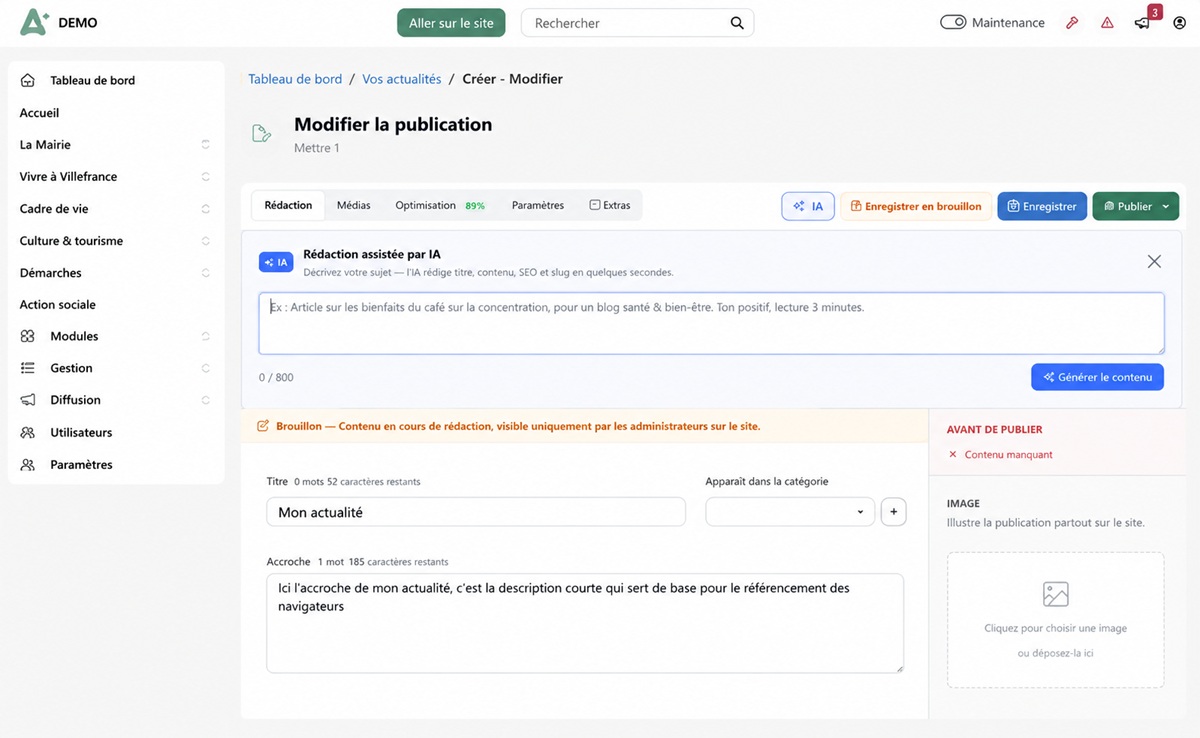Close the Rédaction assistée par IA panel
The image size is (1200, 738).
tap(1154, 261)
